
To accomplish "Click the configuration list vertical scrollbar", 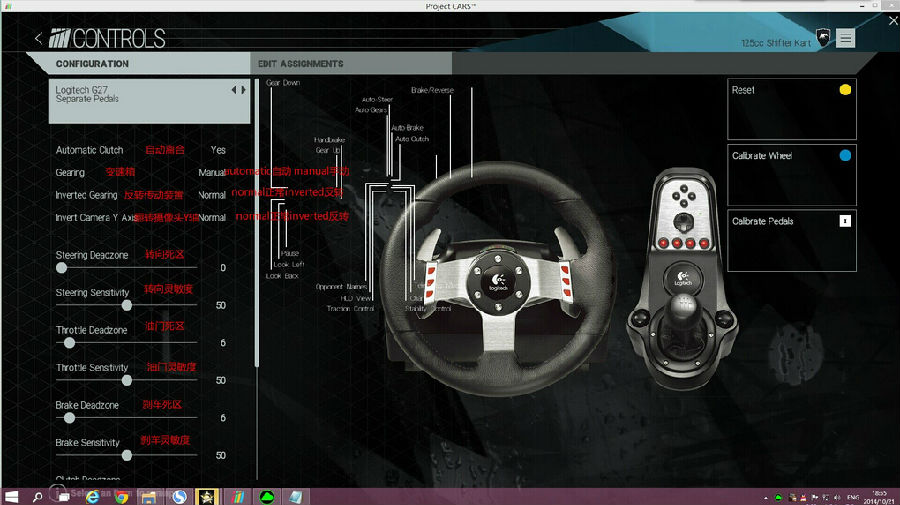I will click(257, 223).
